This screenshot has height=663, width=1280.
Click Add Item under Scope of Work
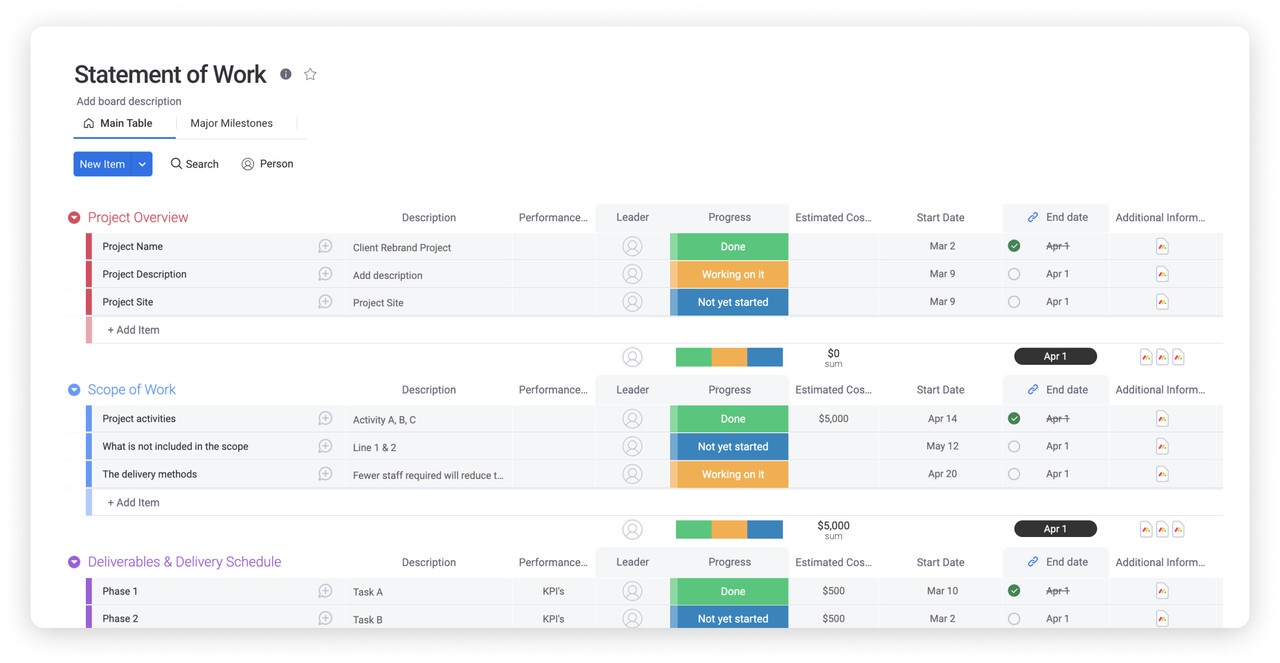(x=133, y=502)
